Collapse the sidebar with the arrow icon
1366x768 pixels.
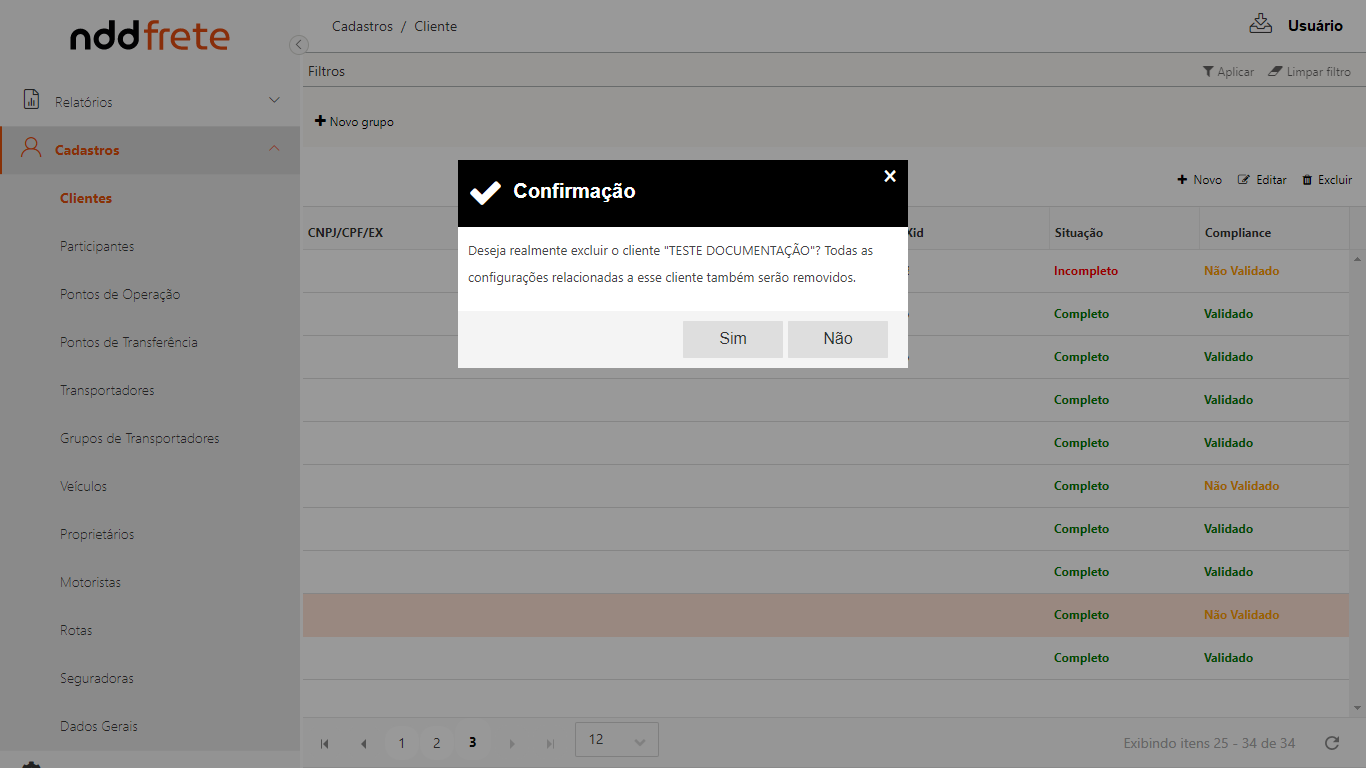pyautogui.click(x=298, y=44)
